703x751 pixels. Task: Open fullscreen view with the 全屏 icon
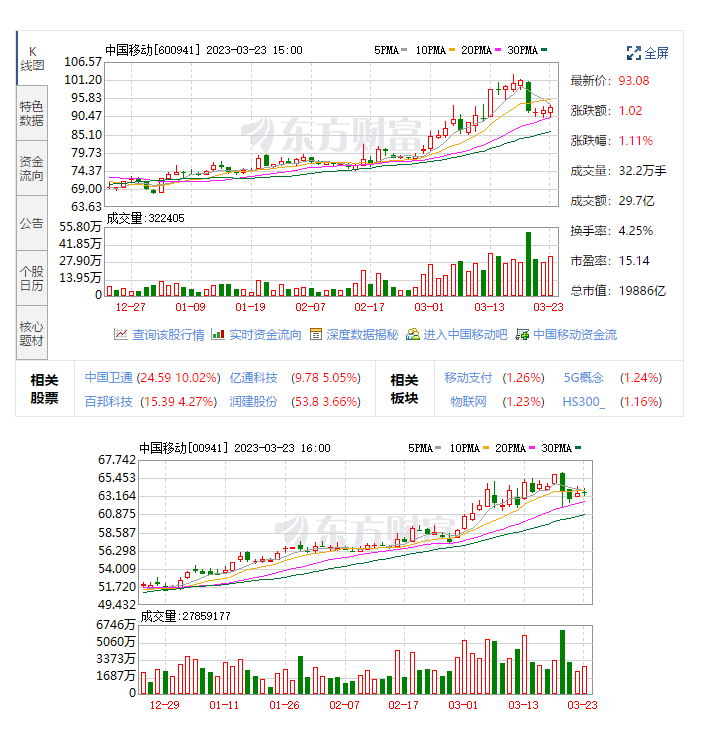point(634,53)
